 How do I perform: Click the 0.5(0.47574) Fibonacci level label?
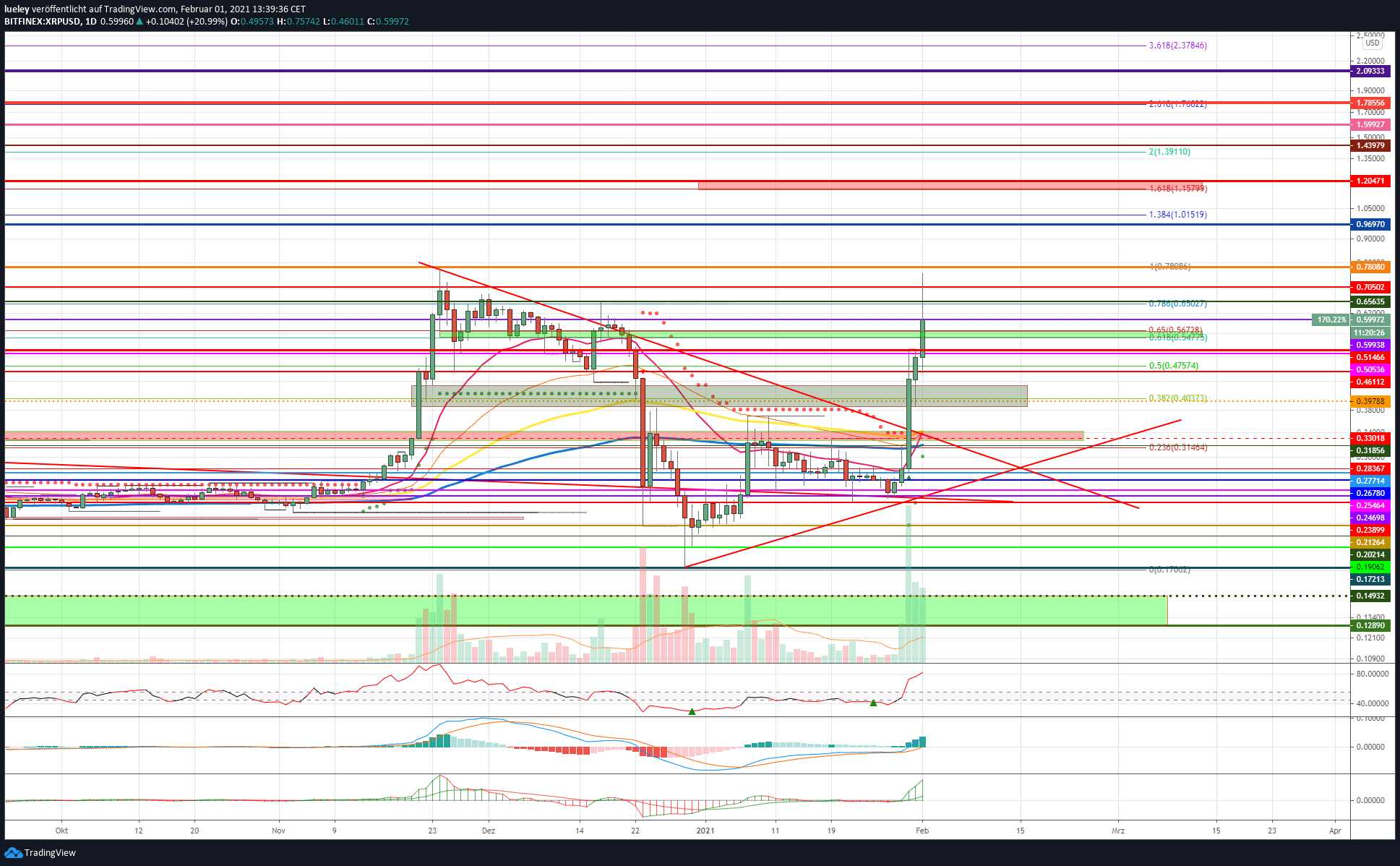[1173, 366]
